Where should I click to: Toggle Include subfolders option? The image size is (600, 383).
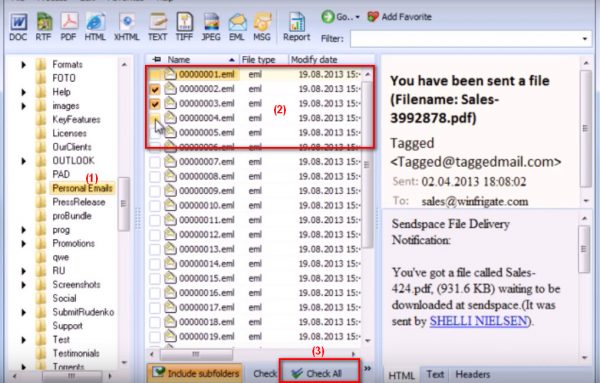click(195, 373)
